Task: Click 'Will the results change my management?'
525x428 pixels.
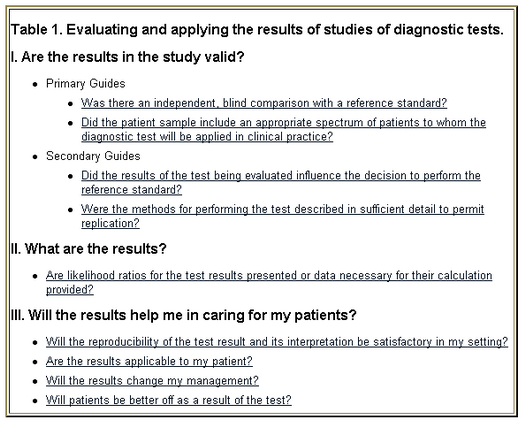Action: [152, 381]
